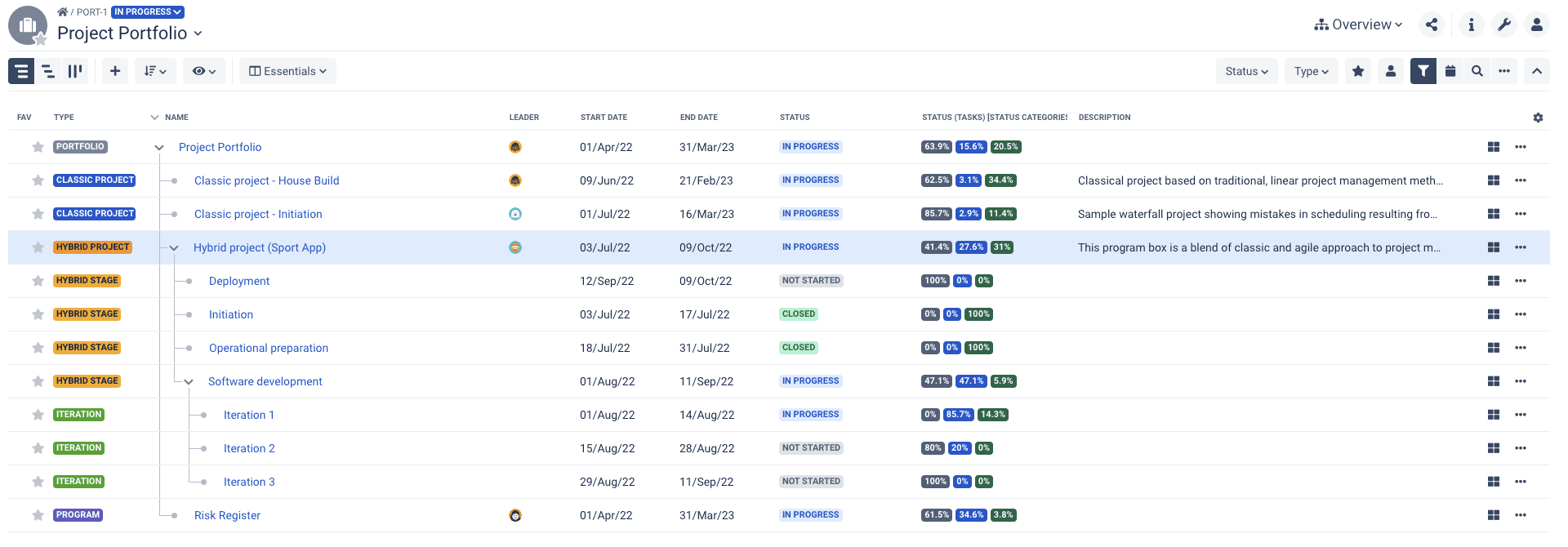Sort by STATUS column header

pyautogui.click(x=795, y=118)
